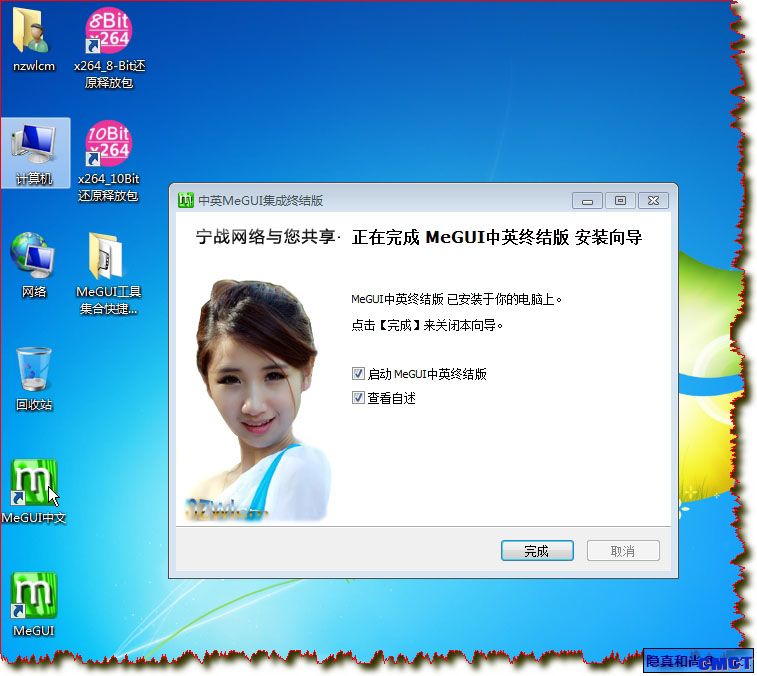This screenshot has width=757, height=676.
Task: Close the installer window with X
Action: coord(653,200)
